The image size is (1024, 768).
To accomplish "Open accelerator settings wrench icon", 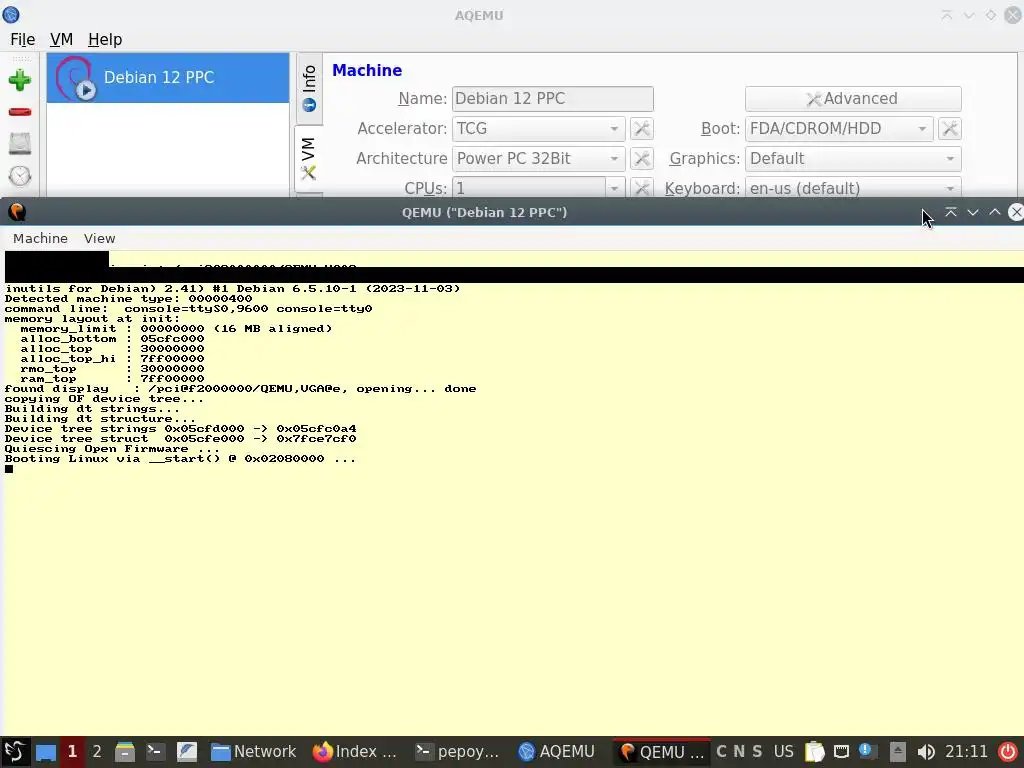I will [642, 129].
